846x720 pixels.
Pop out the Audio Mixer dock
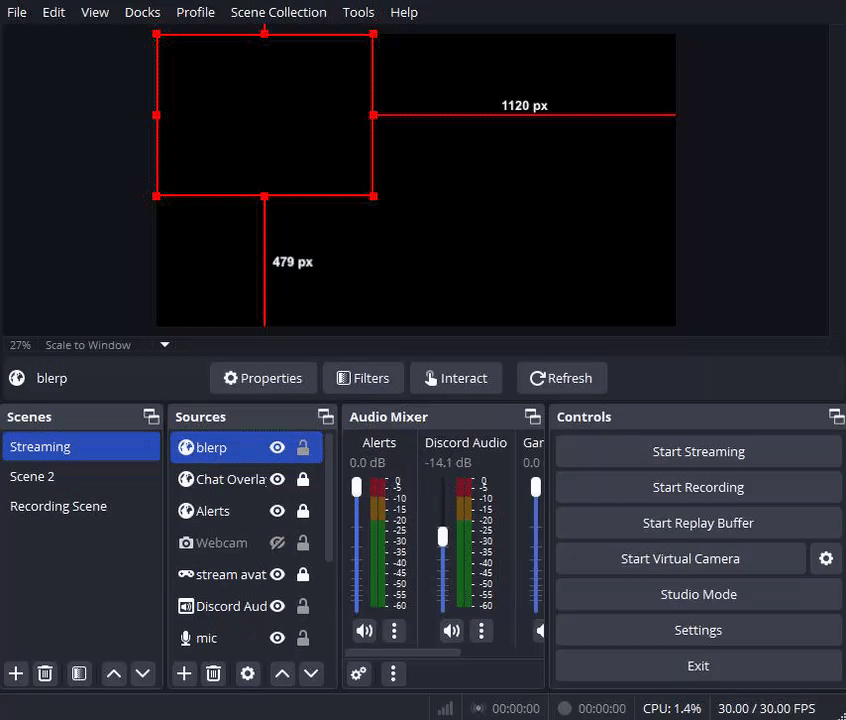coord(532,417)
